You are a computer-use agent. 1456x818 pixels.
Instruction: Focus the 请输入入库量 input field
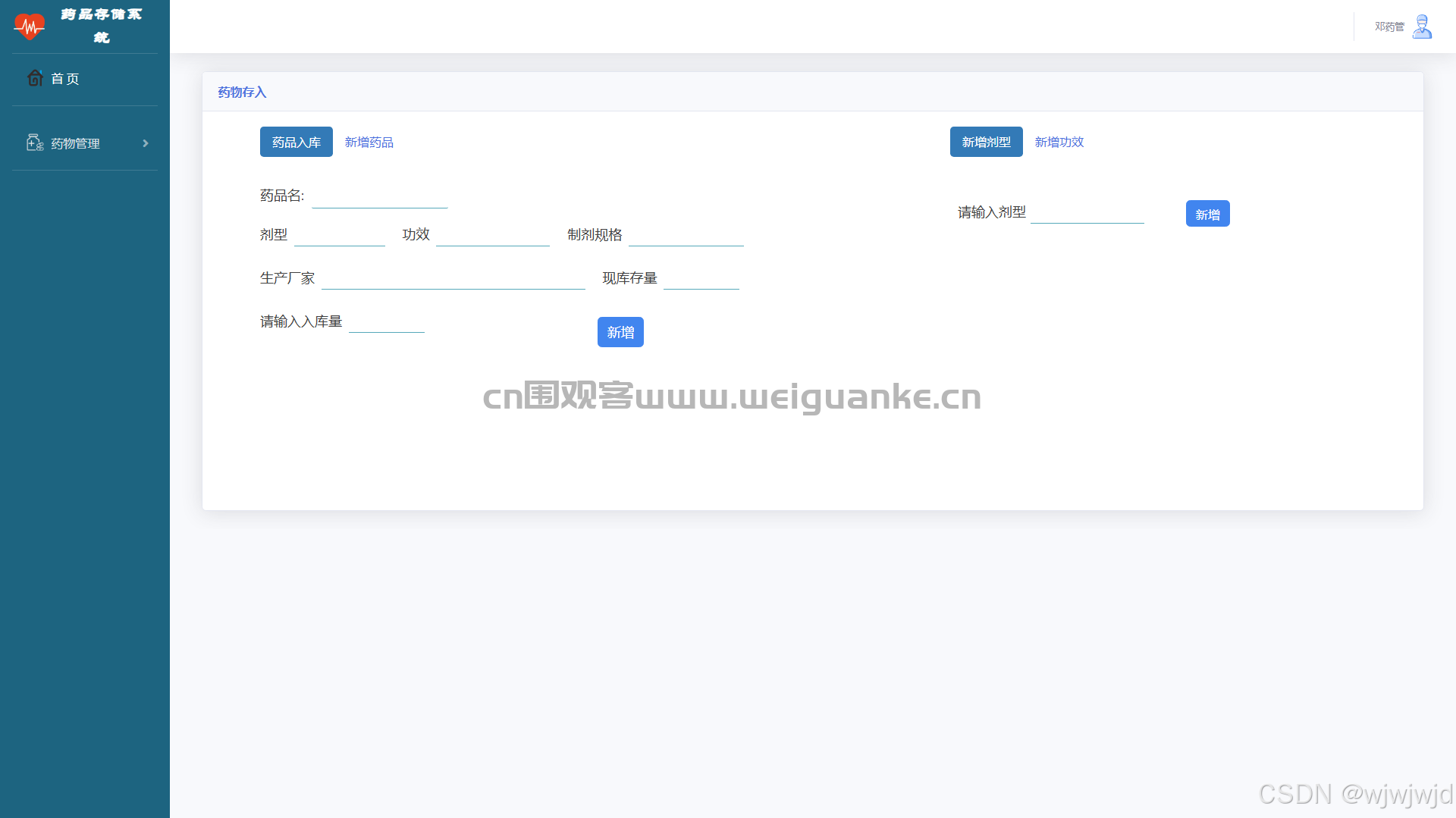(387, 322)
